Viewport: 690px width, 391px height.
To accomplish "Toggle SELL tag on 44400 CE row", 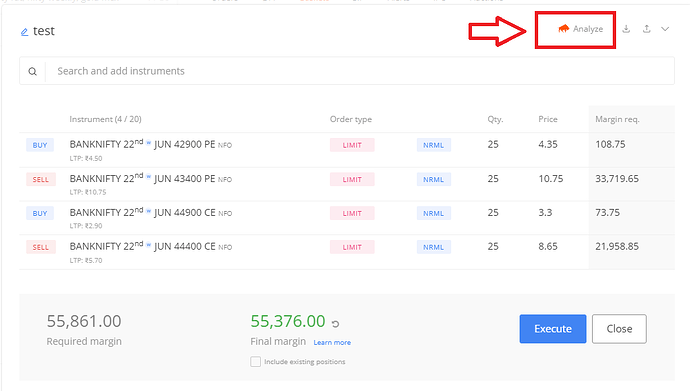I will (40, 247).
